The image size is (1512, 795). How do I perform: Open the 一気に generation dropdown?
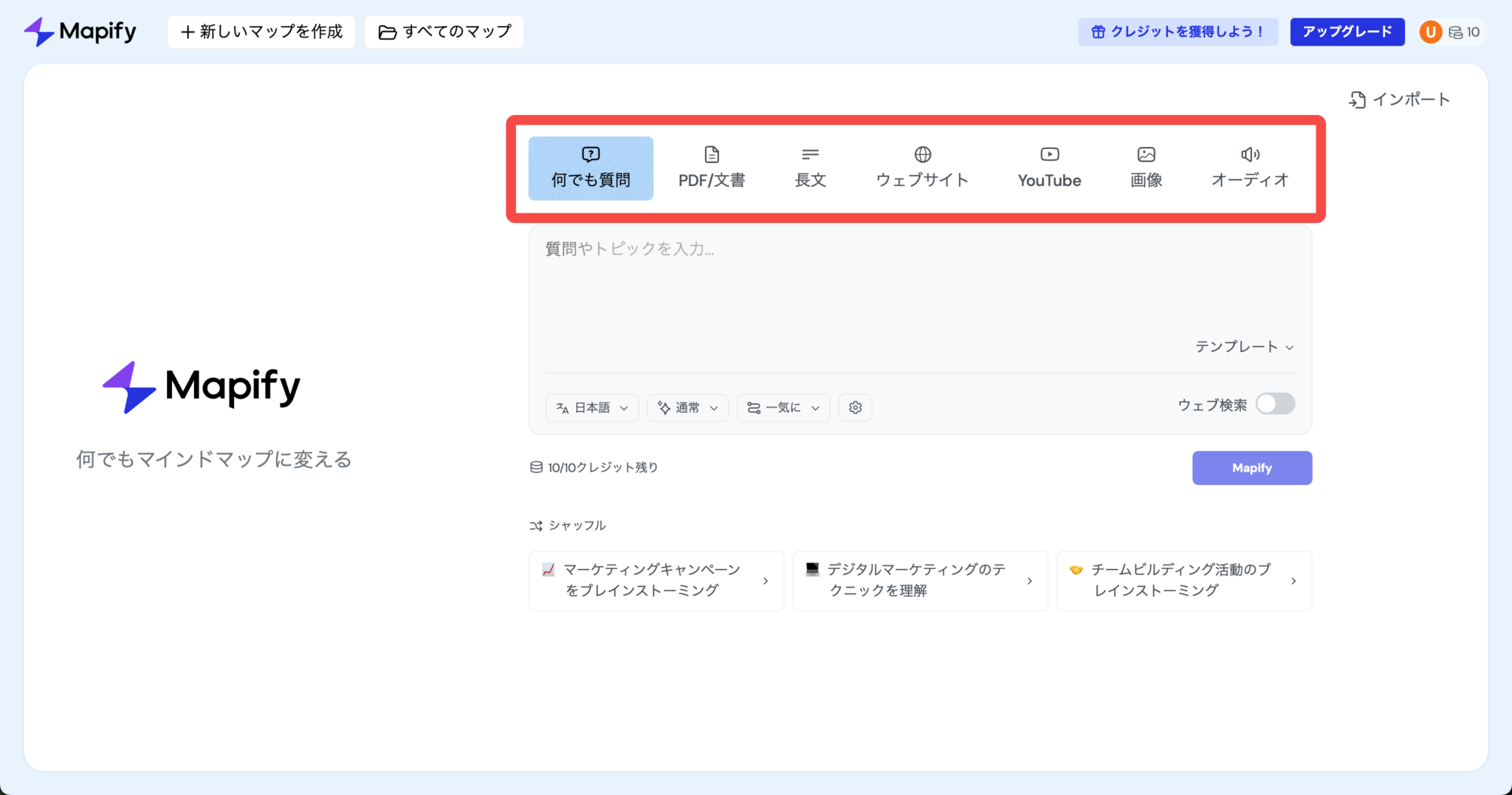(783, 407)
